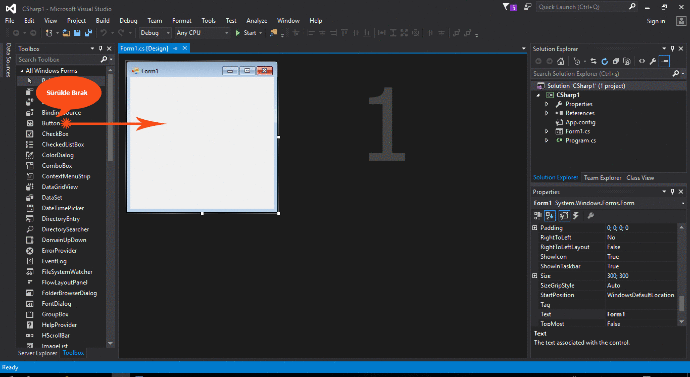Viewport: 690px width, 377px height.
Task: Click the Undo toolbar icon
Action: pyautogui.click(x=103, y=33)
